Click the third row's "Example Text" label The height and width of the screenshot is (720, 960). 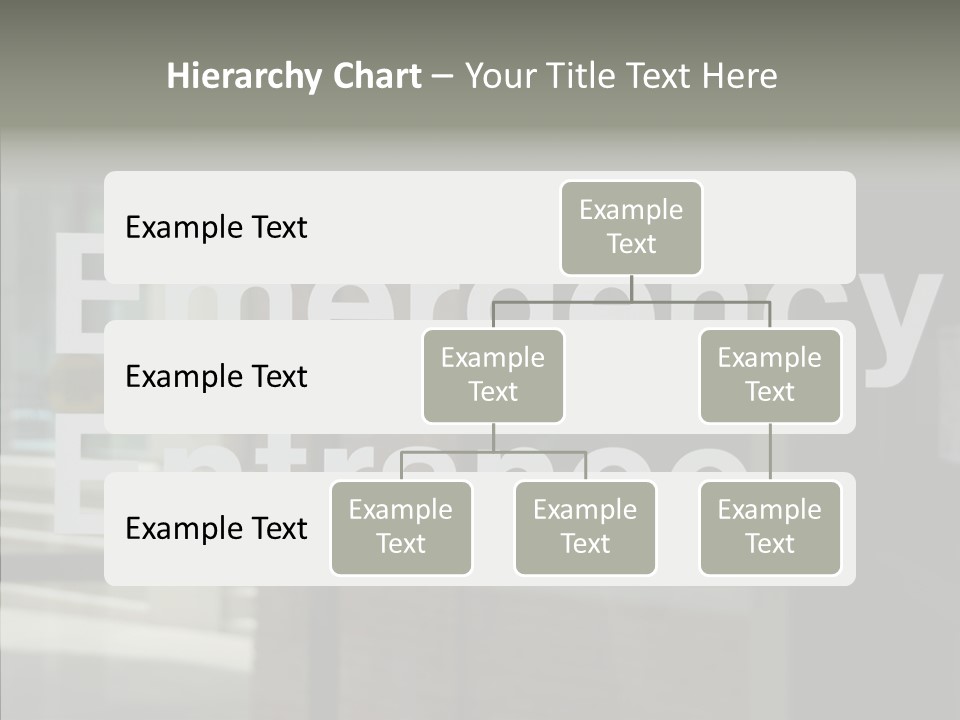(216, 528)
